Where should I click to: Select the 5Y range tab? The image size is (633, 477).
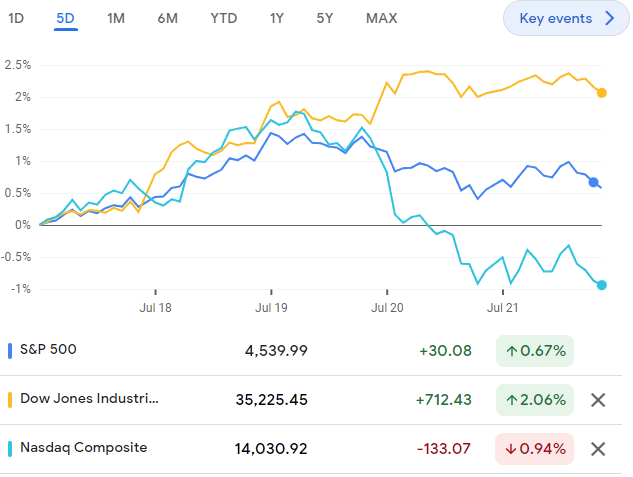pos(325,18)
